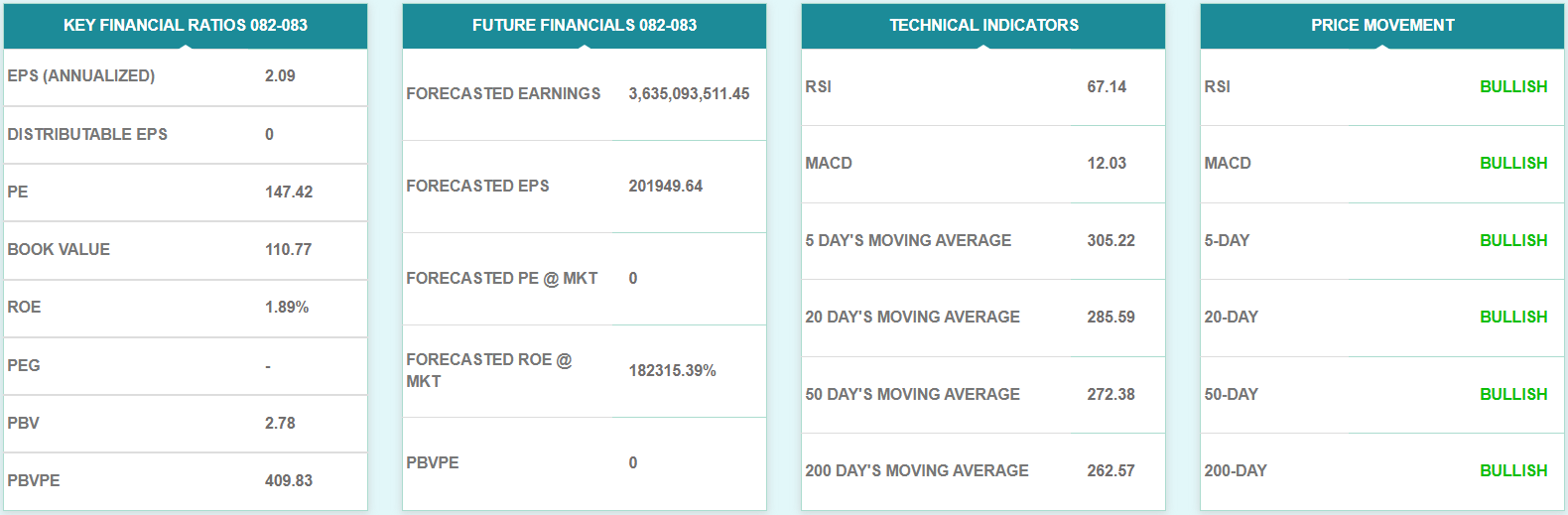Viewport: 1568px width, 515px height.
Task: Click the RSI value 67.14
Action: coord(1107,87)
